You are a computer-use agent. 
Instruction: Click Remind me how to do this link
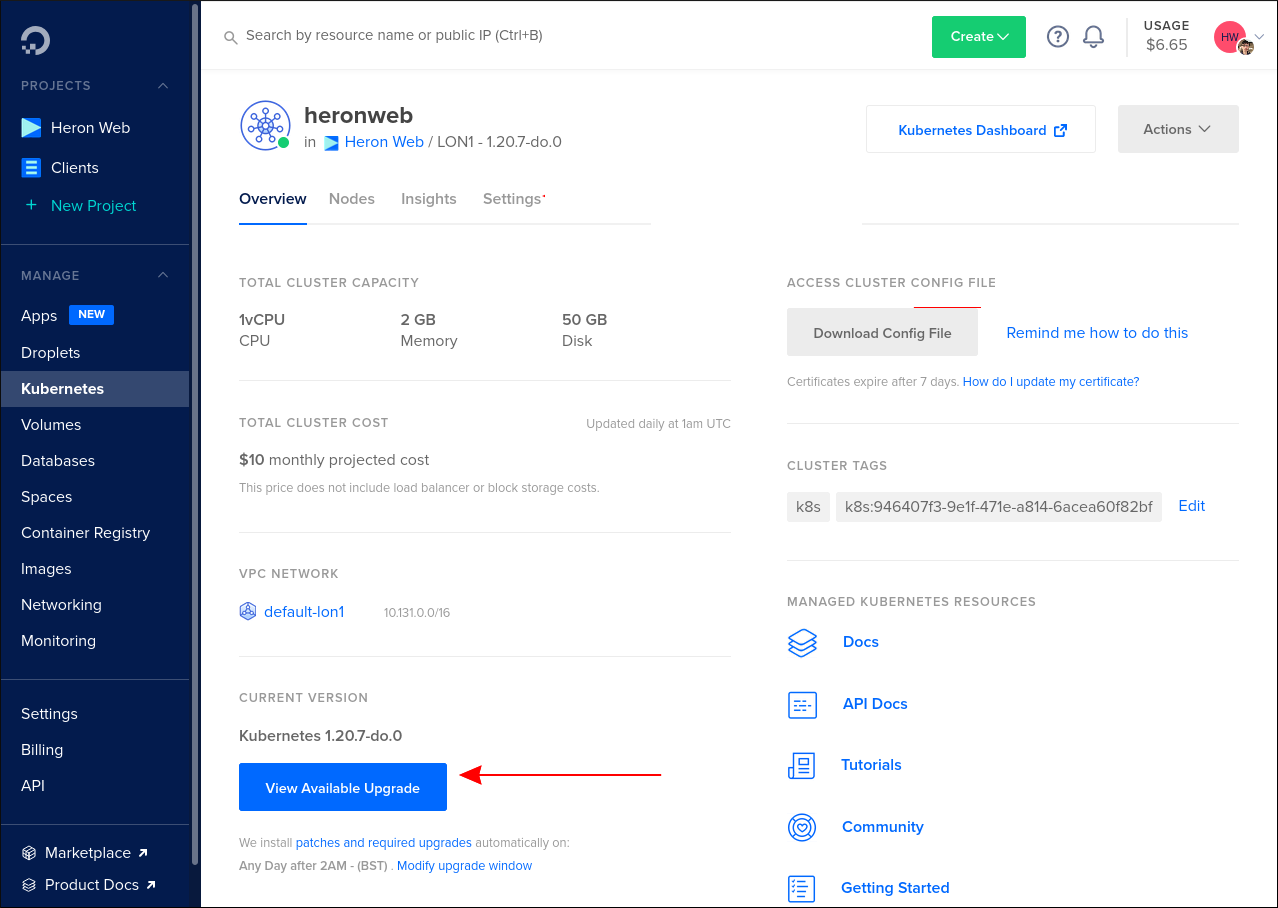pyautogui.click(x=1097, y=333)
